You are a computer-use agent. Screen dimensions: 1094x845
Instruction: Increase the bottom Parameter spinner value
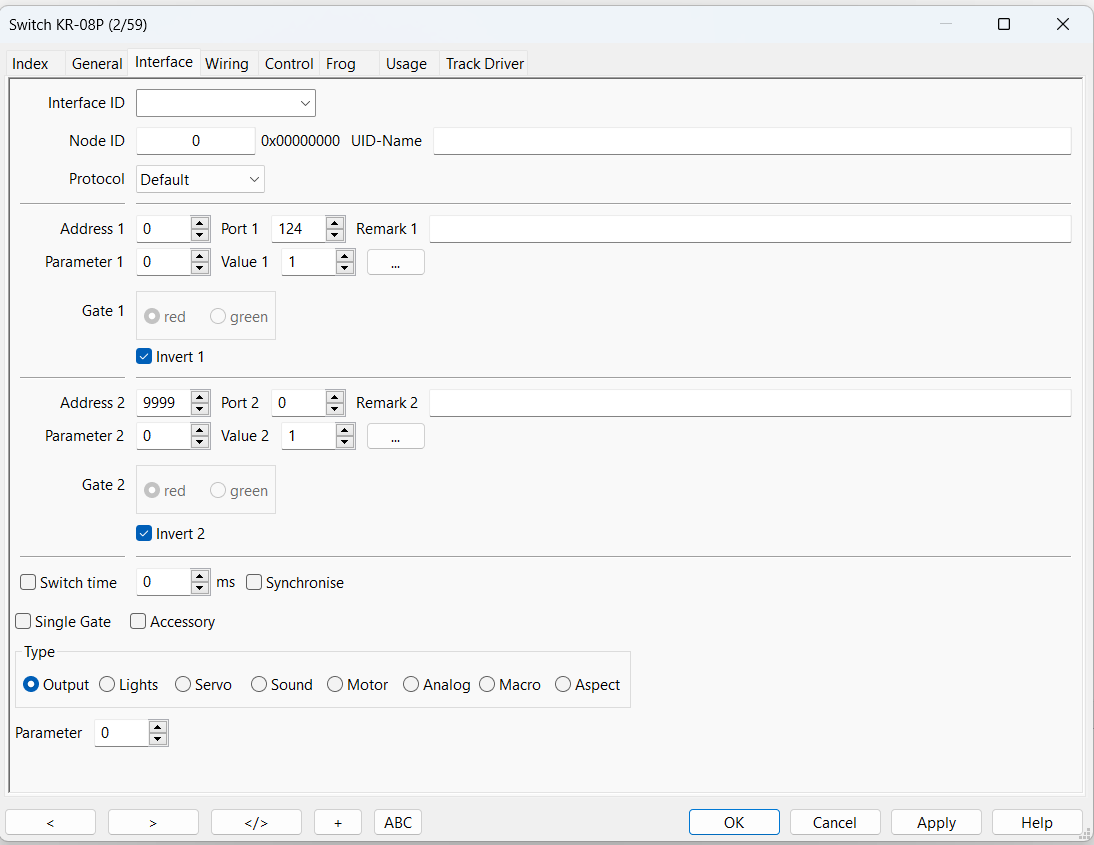click(158, 727)
